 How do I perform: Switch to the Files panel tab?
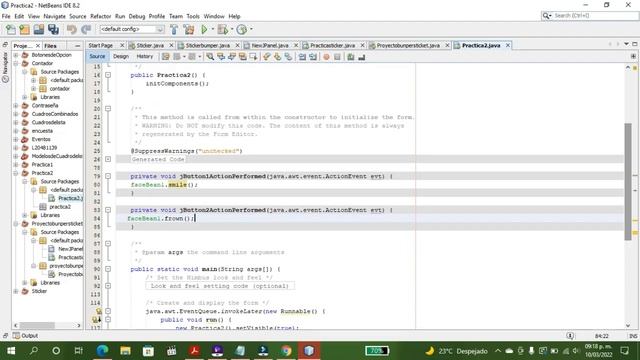[50, 46]
